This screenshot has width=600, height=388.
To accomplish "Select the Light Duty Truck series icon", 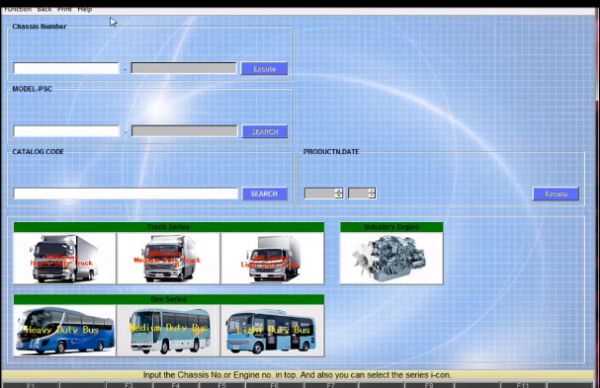I will click(x=272, y=258).
